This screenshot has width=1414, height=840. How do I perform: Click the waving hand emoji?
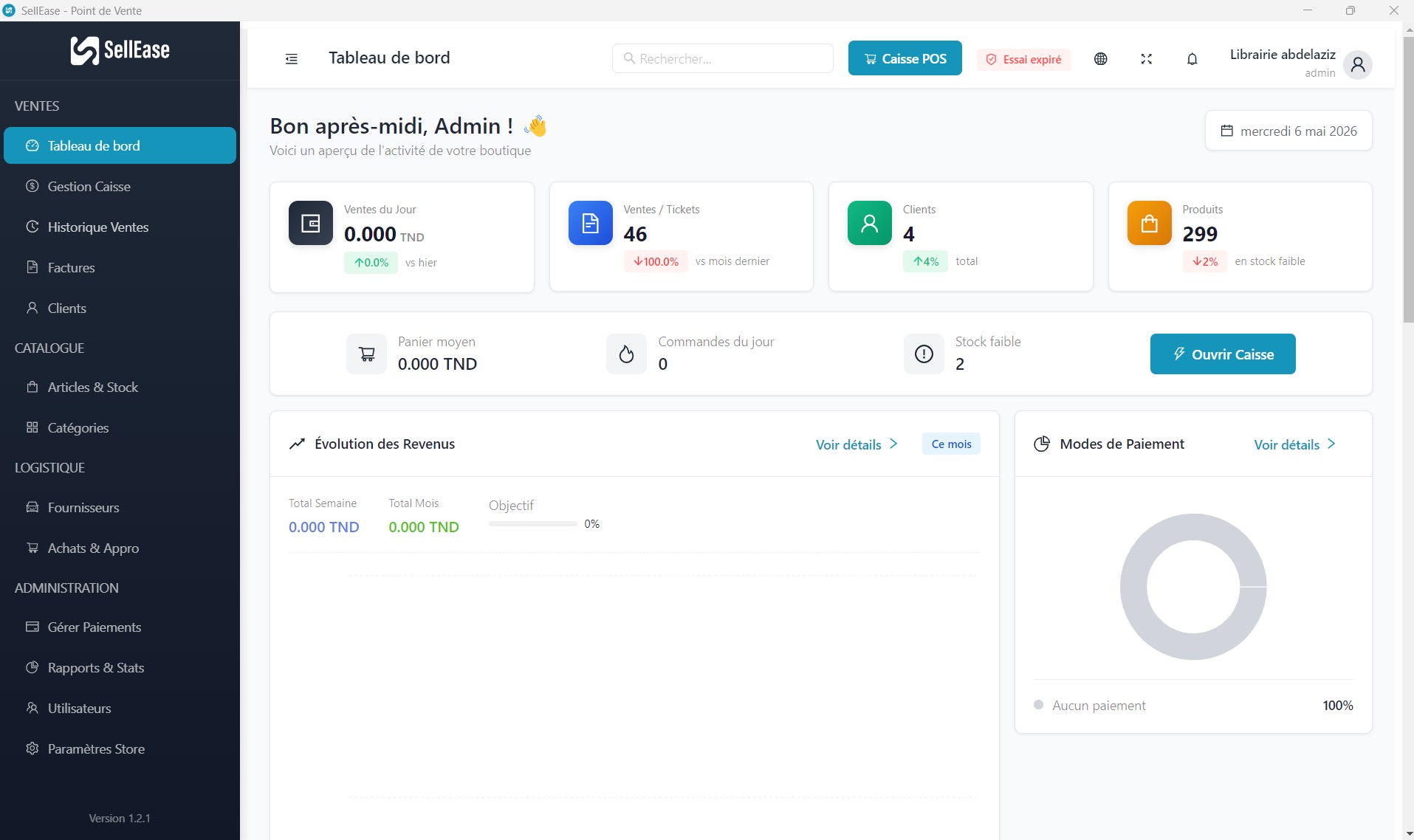click(536, 126)
